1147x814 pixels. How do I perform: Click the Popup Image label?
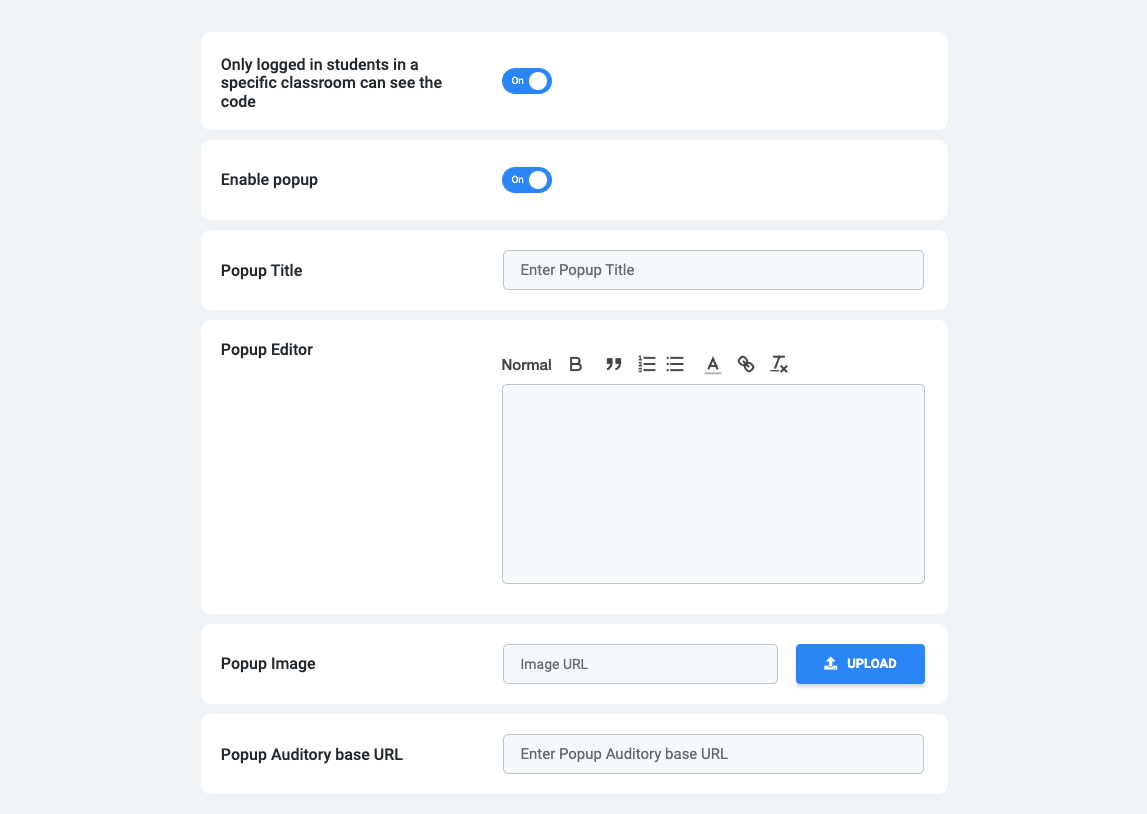point(268,664)
